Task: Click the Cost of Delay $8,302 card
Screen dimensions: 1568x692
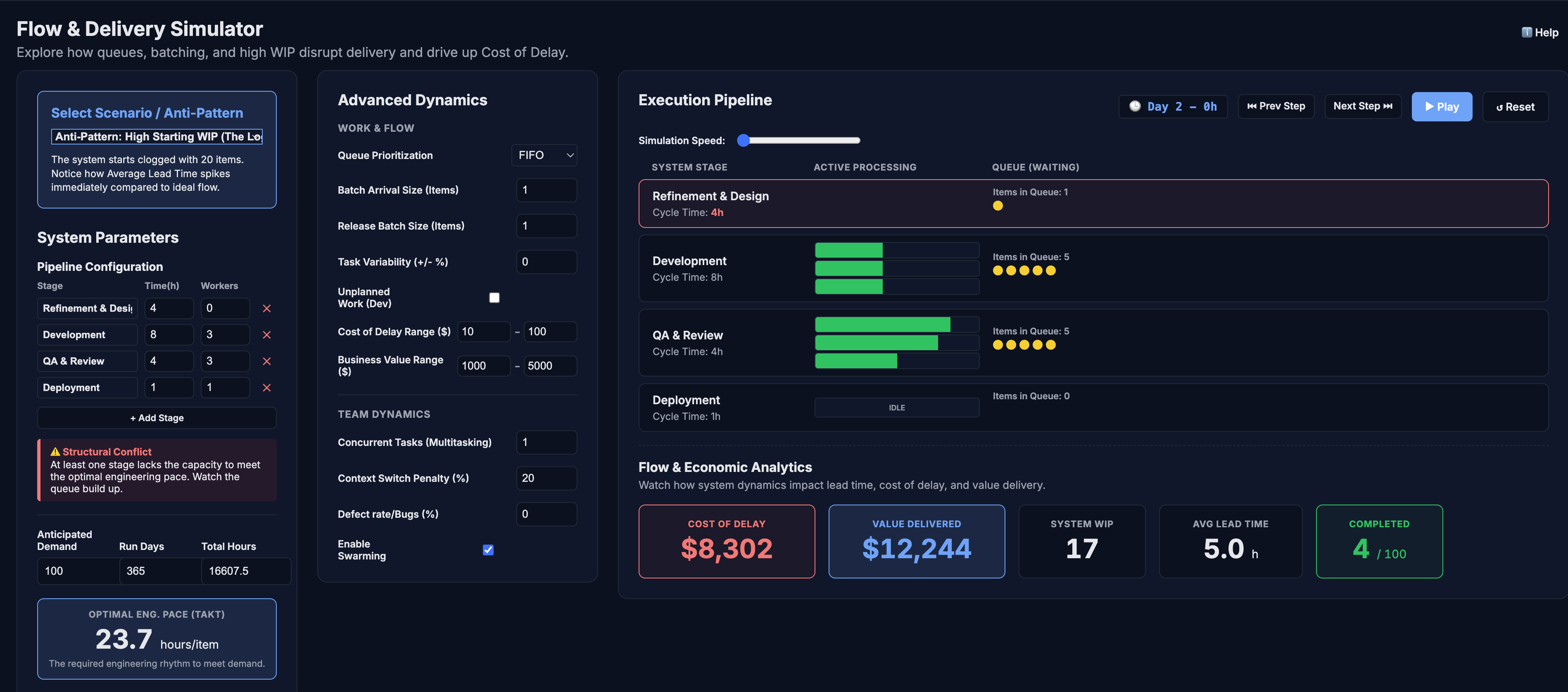Action: pos(726,542)
